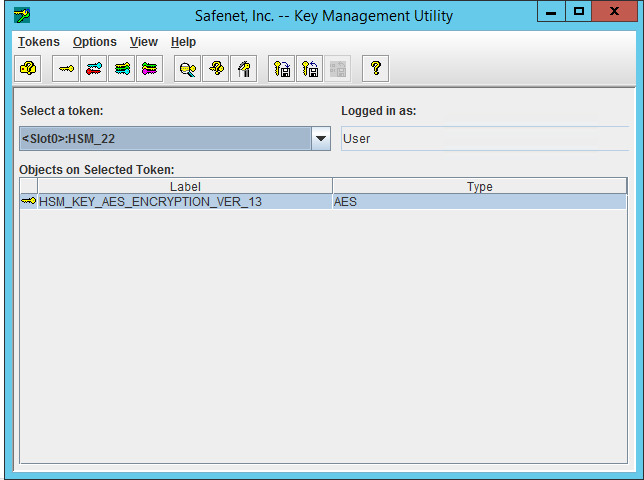
Task: Click the magnifying glass key icon
Action: 187,69
